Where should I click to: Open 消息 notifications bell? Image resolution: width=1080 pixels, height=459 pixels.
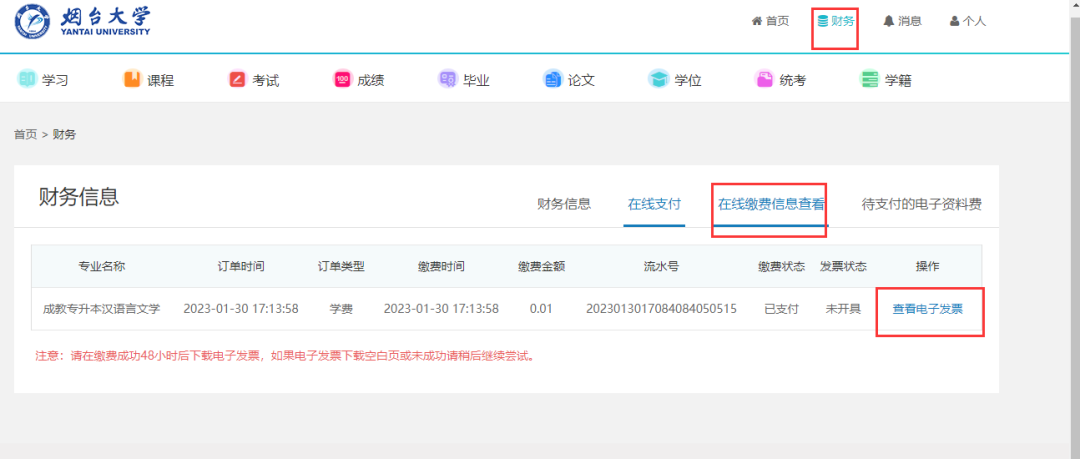click(902, 21)
